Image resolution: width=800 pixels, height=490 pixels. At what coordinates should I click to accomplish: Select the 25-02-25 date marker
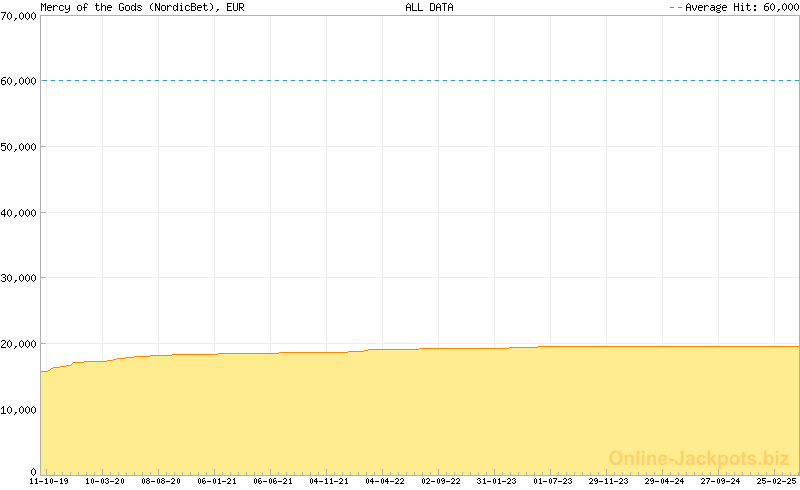[x=777, y=481]
